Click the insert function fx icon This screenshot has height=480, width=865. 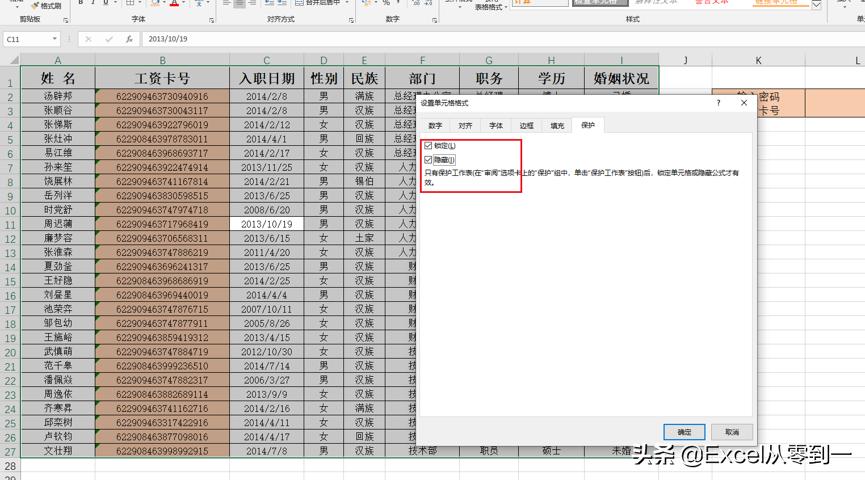click(x=129, y=39)
